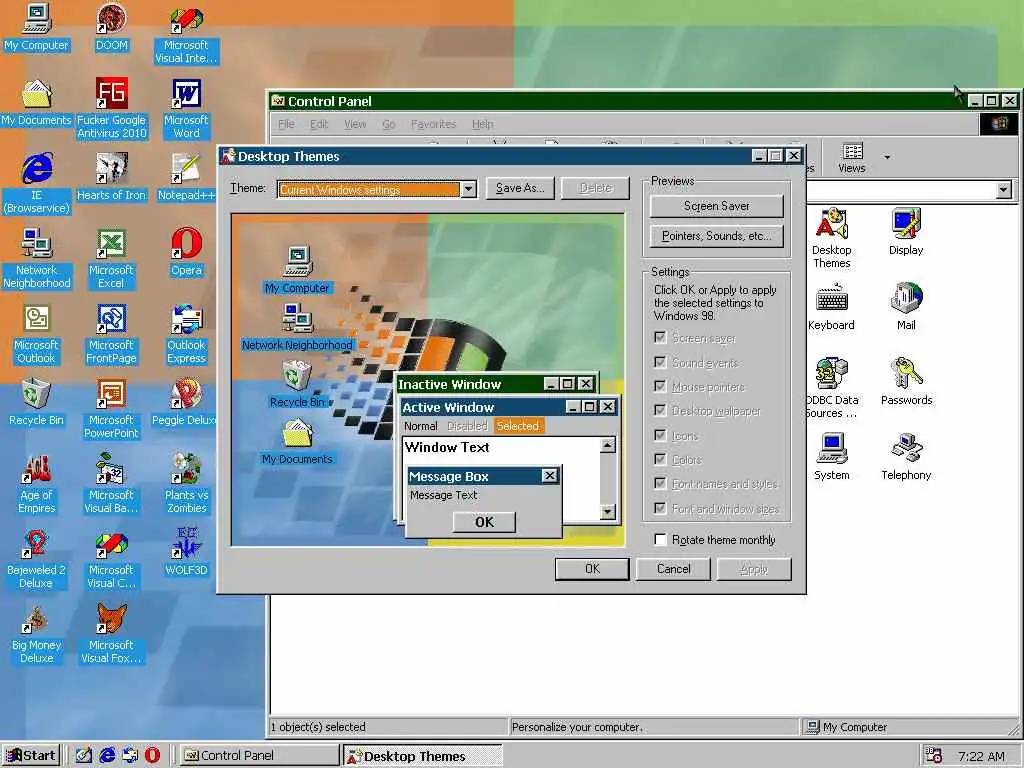This screenshot has height=768, width=1024.
Task: Open the Edit menu in Control Panel
Action: [x=319, y=123]
